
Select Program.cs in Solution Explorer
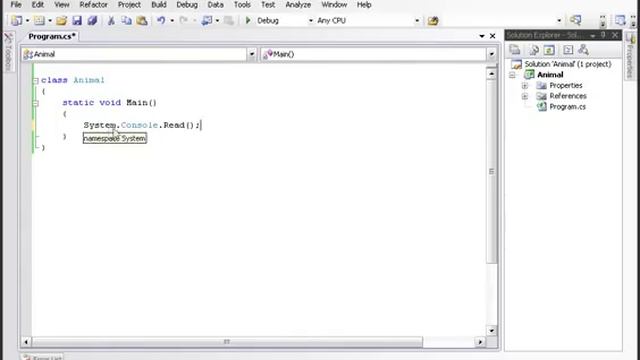click(x=567, y=107)
